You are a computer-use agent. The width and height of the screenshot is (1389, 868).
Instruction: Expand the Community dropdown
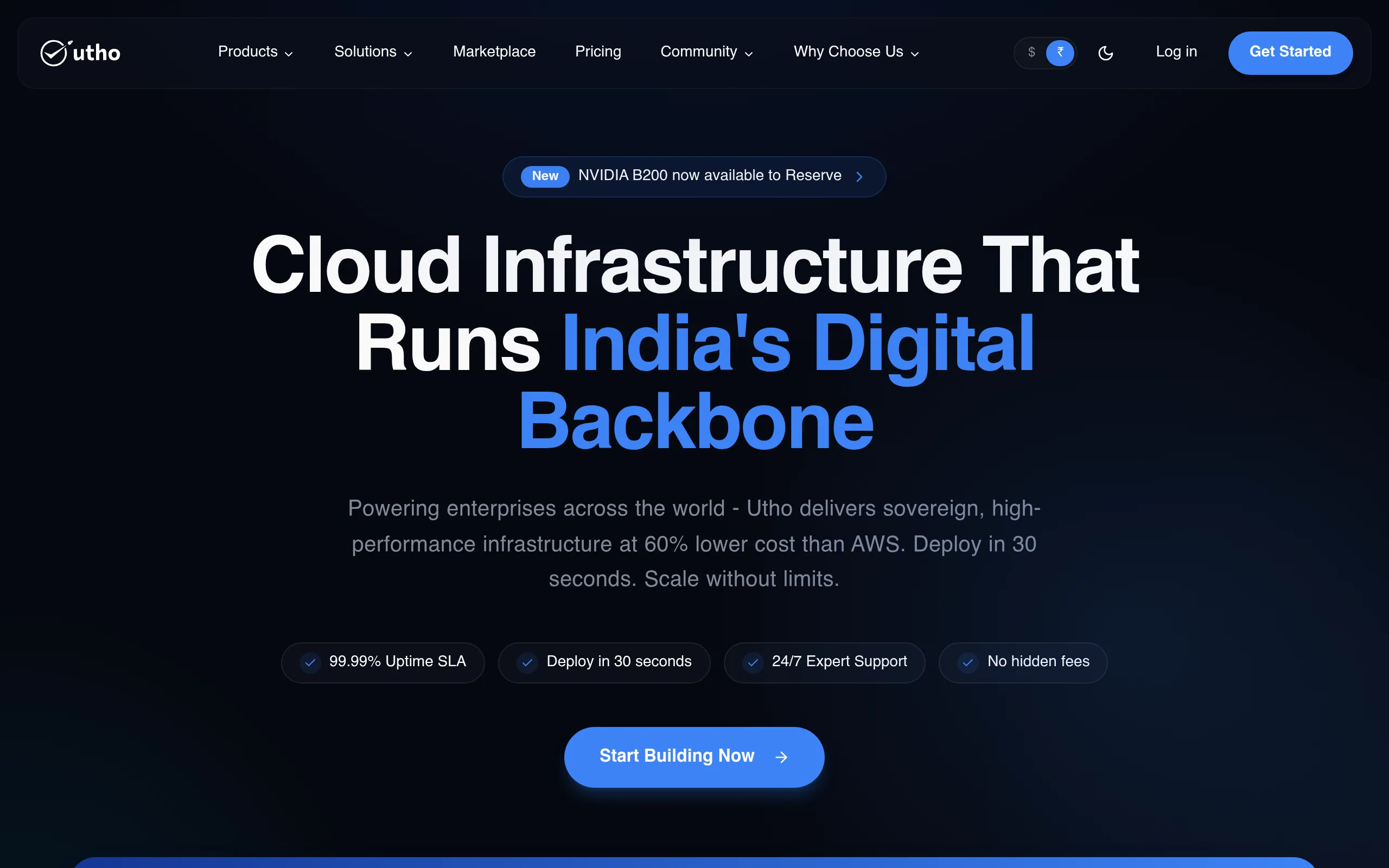pos(706,52)
